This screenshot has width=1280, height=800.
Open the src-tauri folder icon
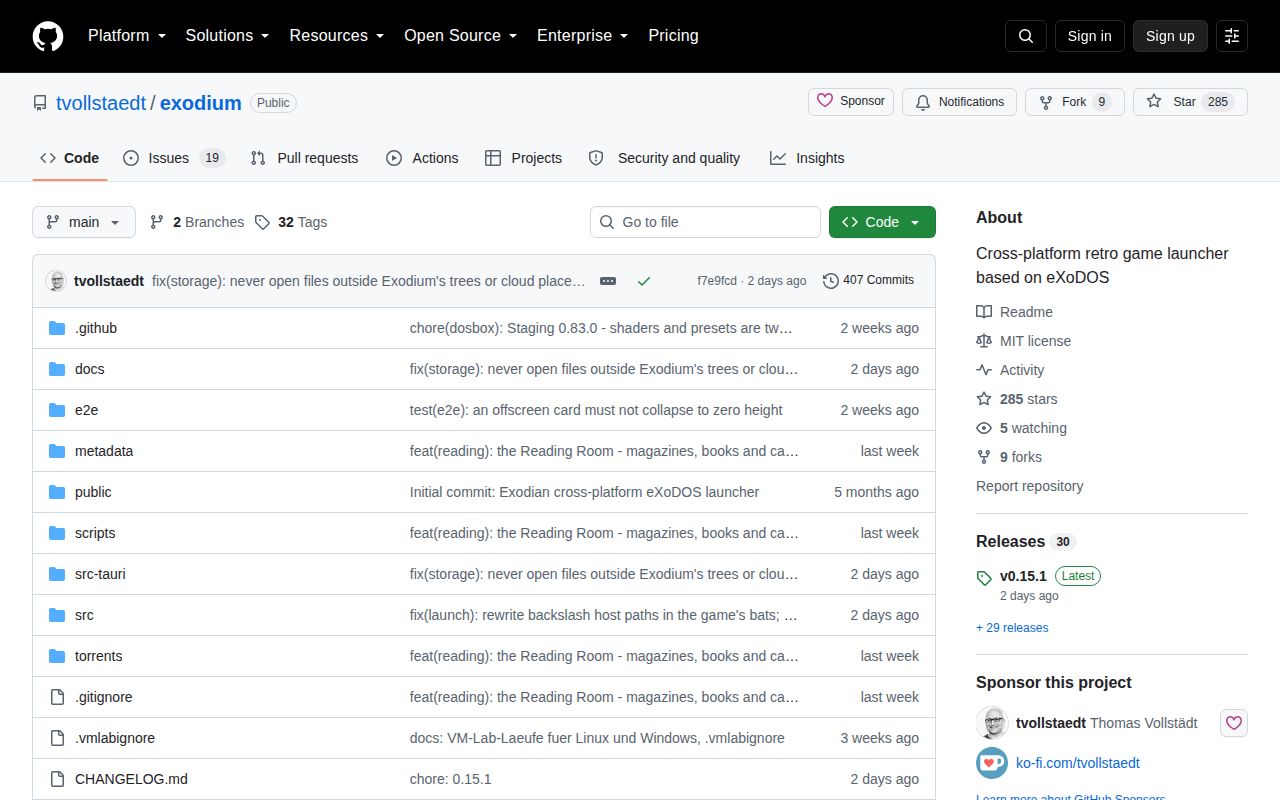(57, 574)
